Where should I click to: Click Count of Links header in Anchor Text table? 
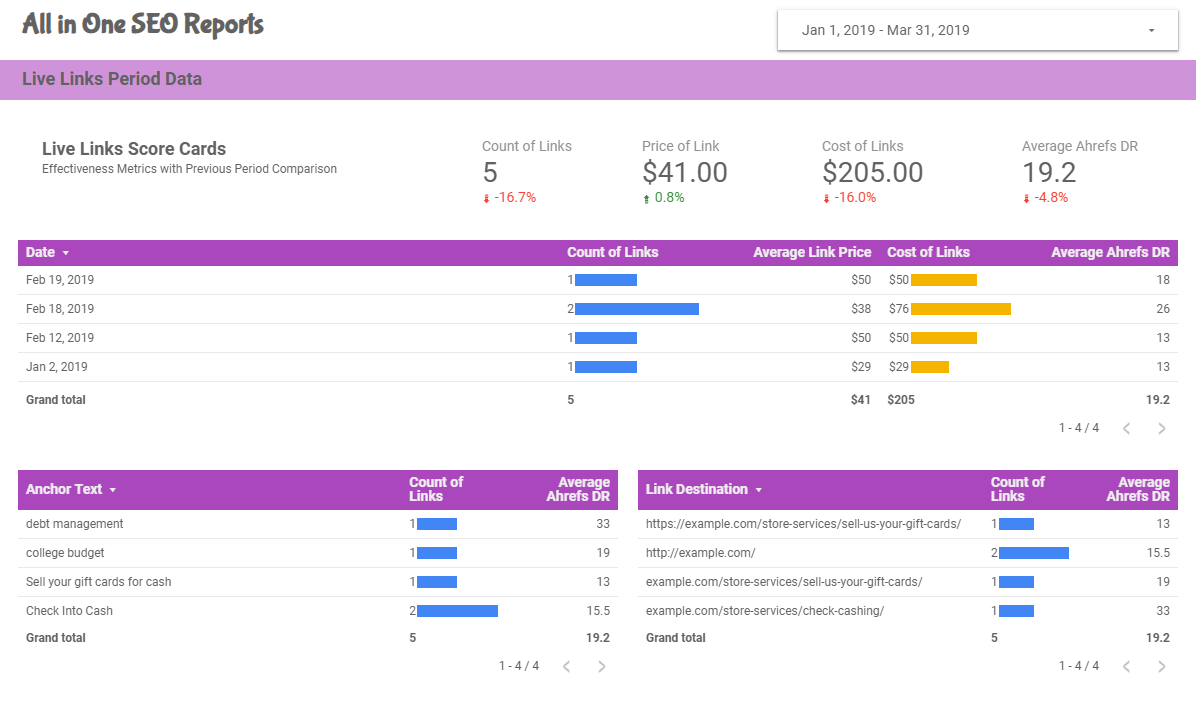coord(436,489)
